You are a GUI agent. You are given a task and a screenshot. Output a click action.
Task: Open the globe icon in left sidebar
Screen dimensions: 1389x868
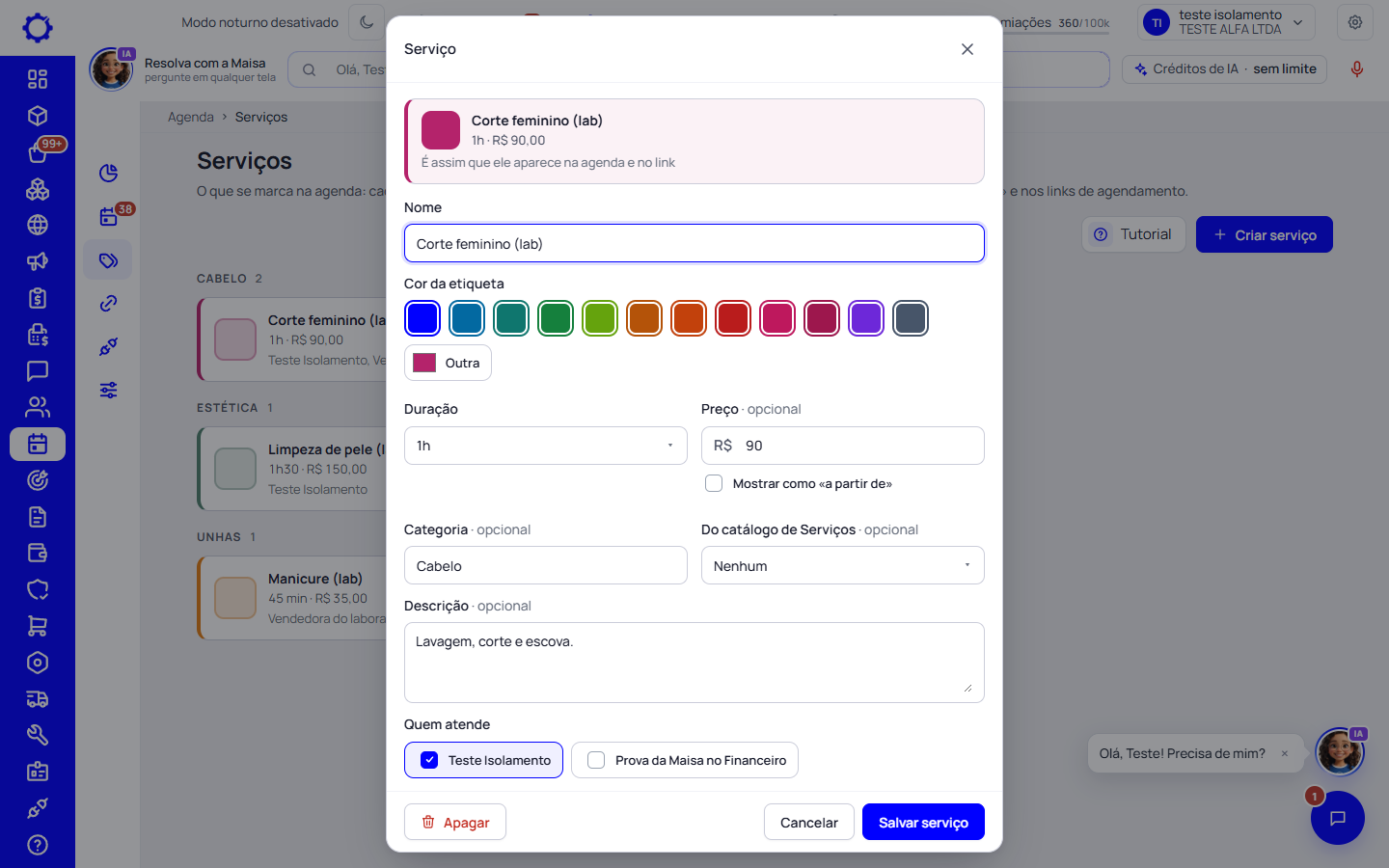pos(38,225)
